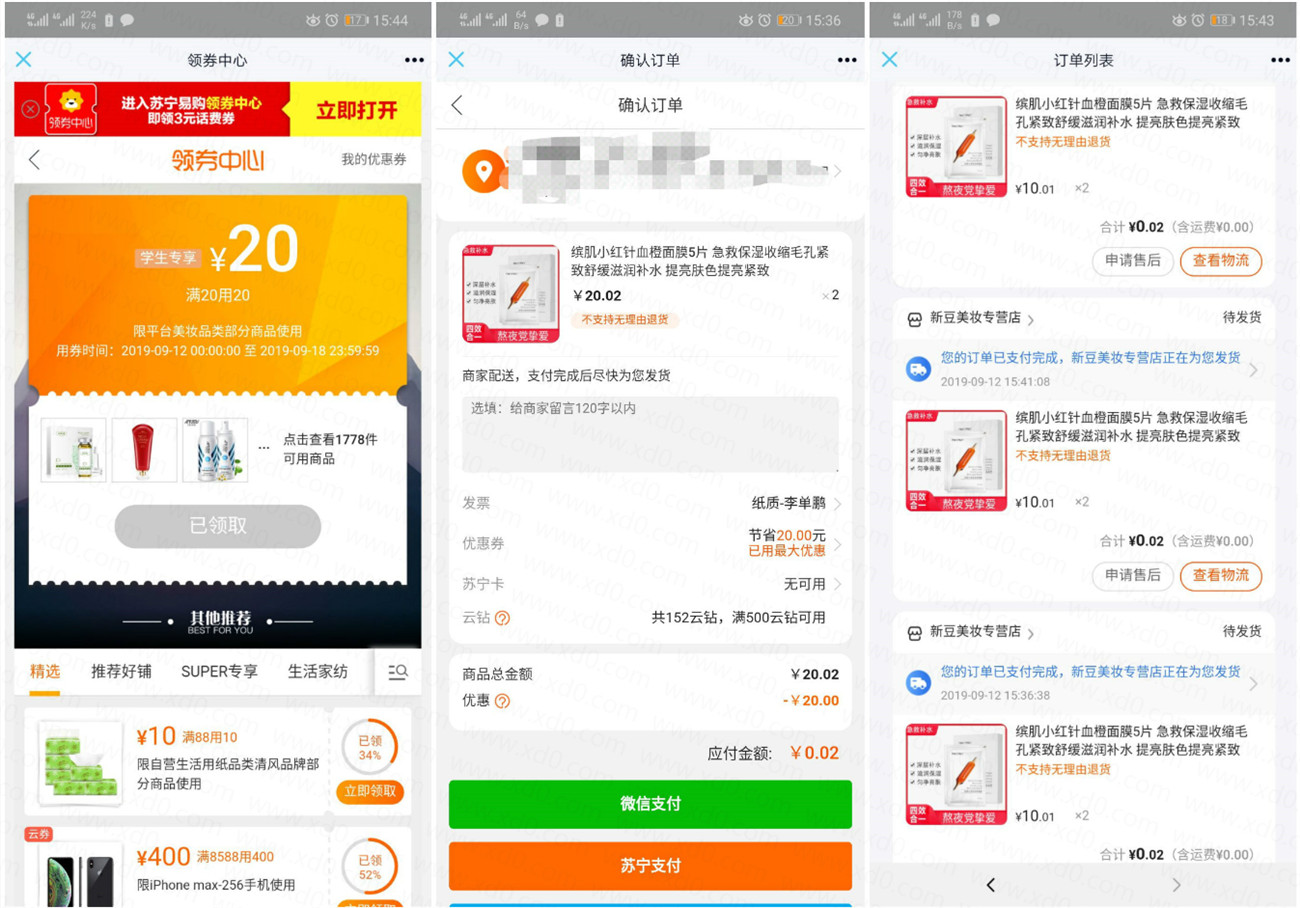Close the 订单列表 screen with the X
Image resolution: width=1300 pixels, height=908 pixels.
889,59
